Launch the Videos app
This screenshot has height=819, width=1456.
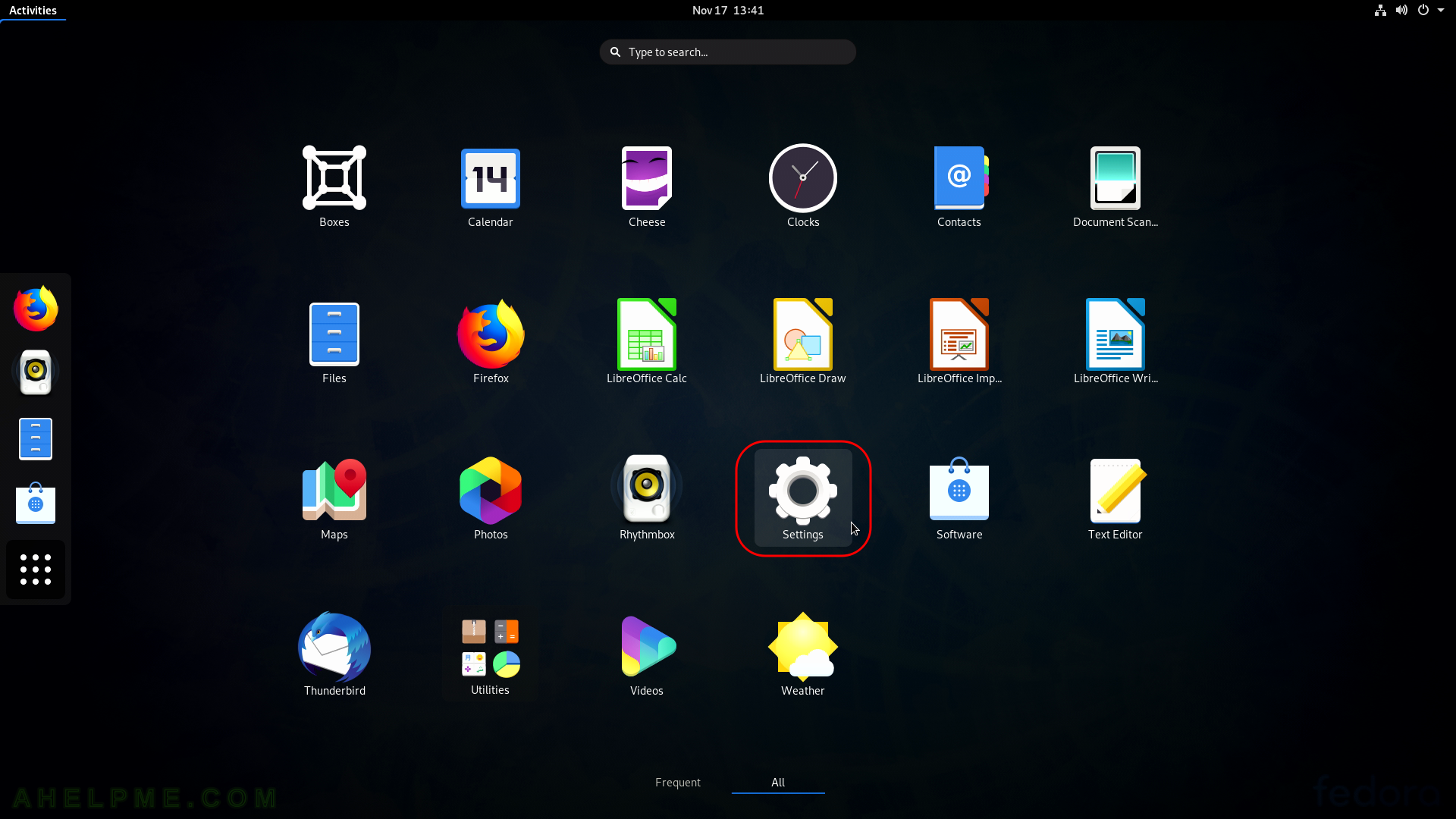pyautogui.click(x=647, y=655)
